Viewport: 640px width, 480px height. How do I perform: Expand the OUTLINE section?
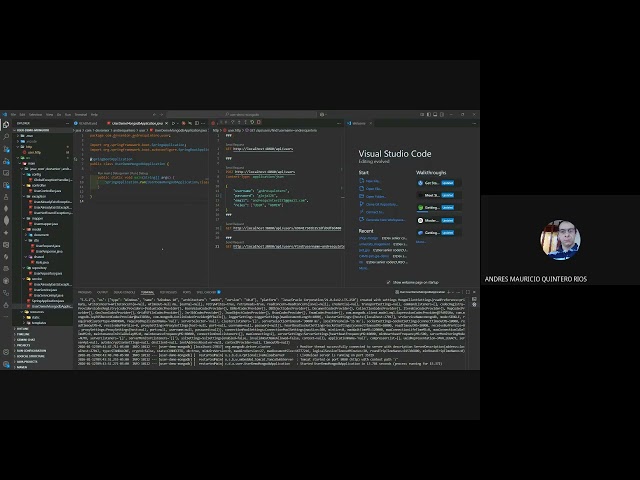click(x=22, y=329)
